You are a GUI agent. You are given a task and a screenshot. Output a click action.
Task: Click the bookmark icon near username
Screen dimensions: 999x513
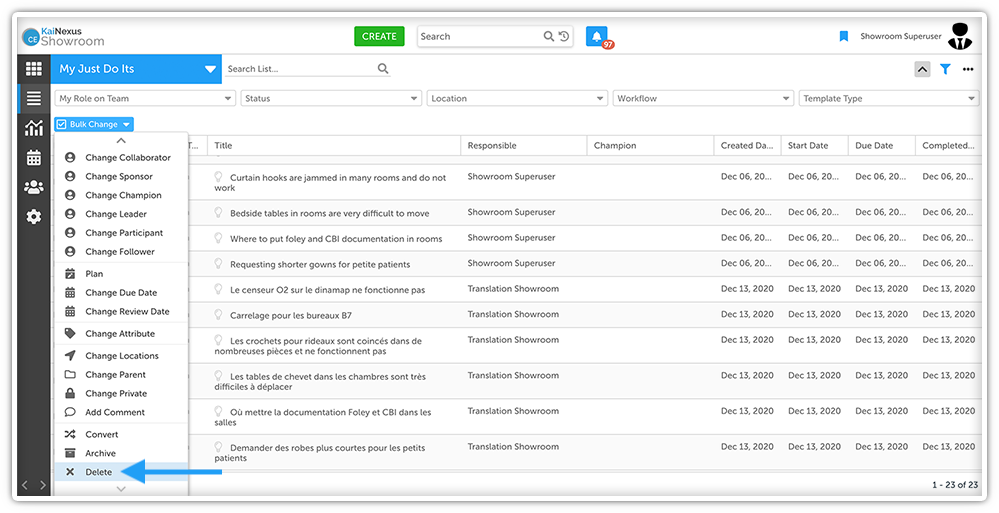(844, 36)
